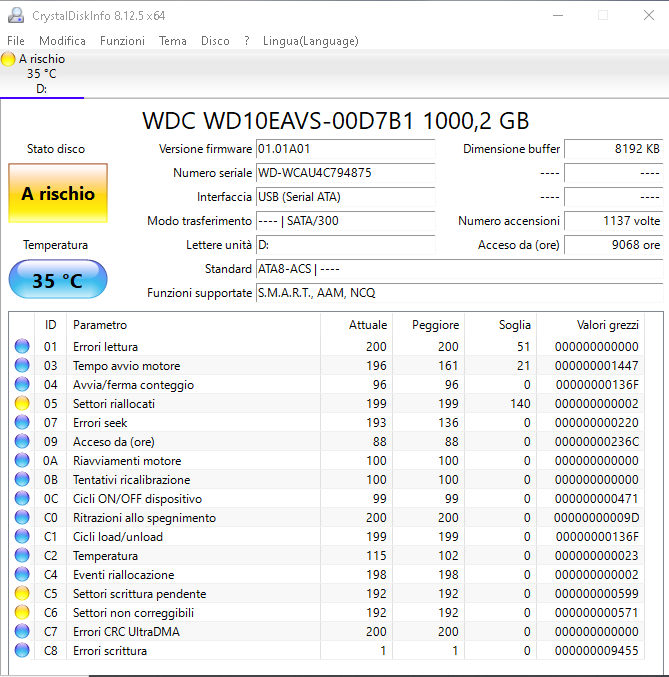Click the CrystalDiskInfo app icon in title bar
The height and width of the screenshot is (677, 669).
coord(16,16)
